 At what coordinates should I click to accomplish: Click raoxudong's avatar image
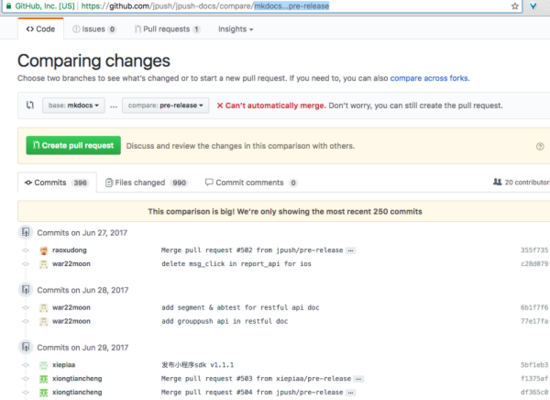point(43,251)
